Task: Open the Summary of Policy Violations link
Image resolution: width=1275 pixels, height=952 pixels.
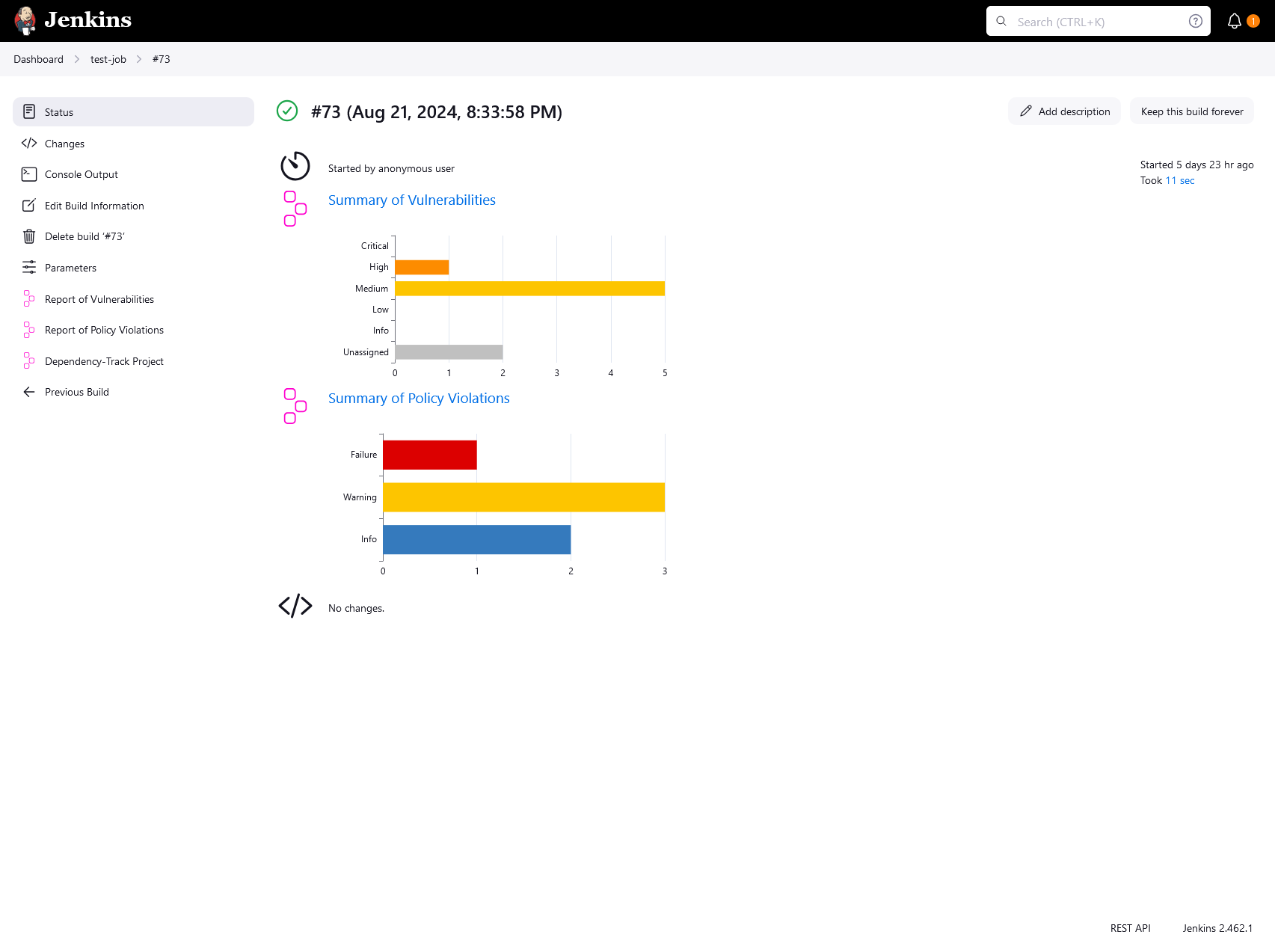Action: point(419,398)
